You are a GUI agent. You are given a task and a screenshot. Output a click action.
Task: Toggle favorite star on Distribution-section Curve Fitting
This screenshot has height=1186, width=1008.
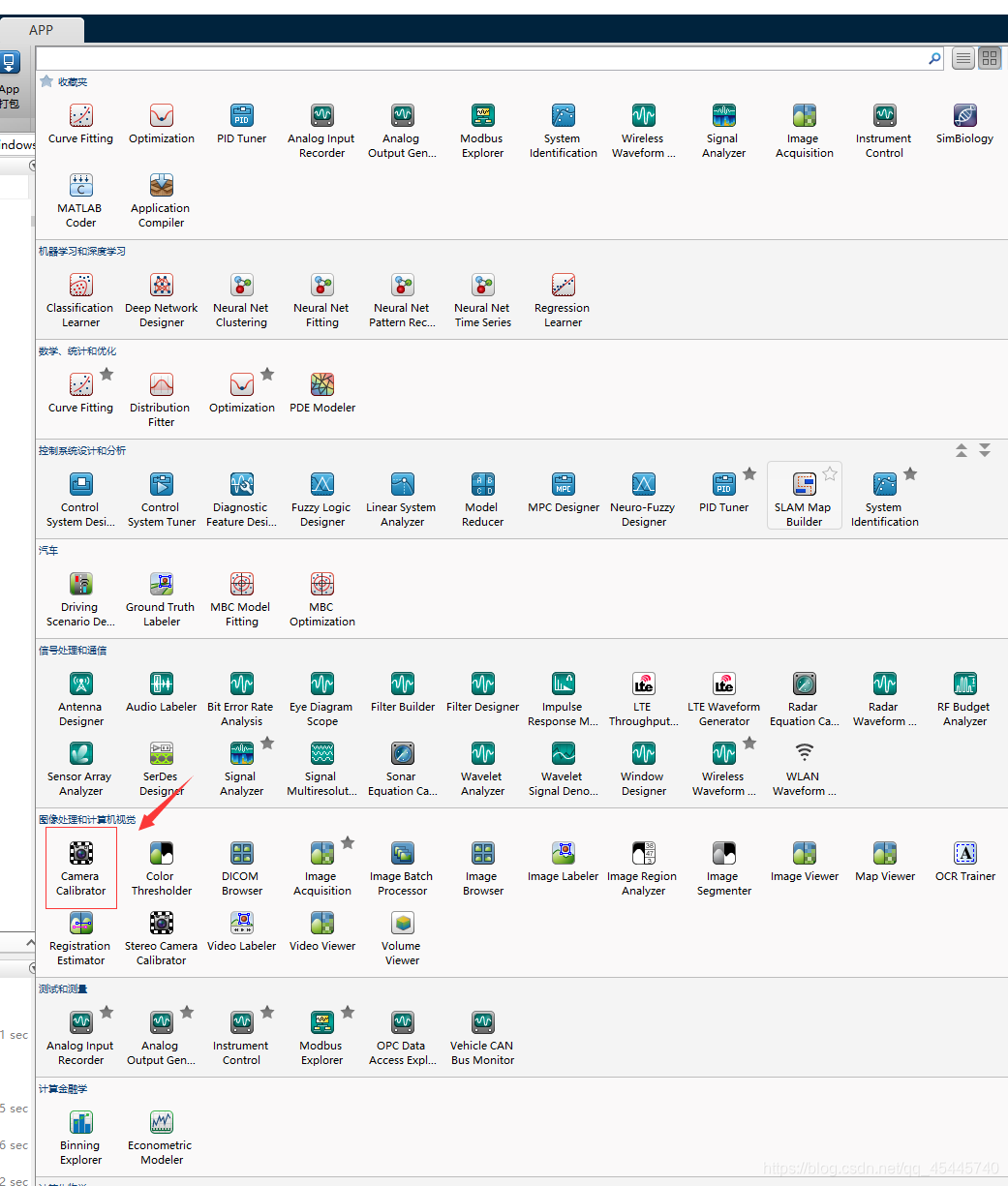(x=107, y=374)
